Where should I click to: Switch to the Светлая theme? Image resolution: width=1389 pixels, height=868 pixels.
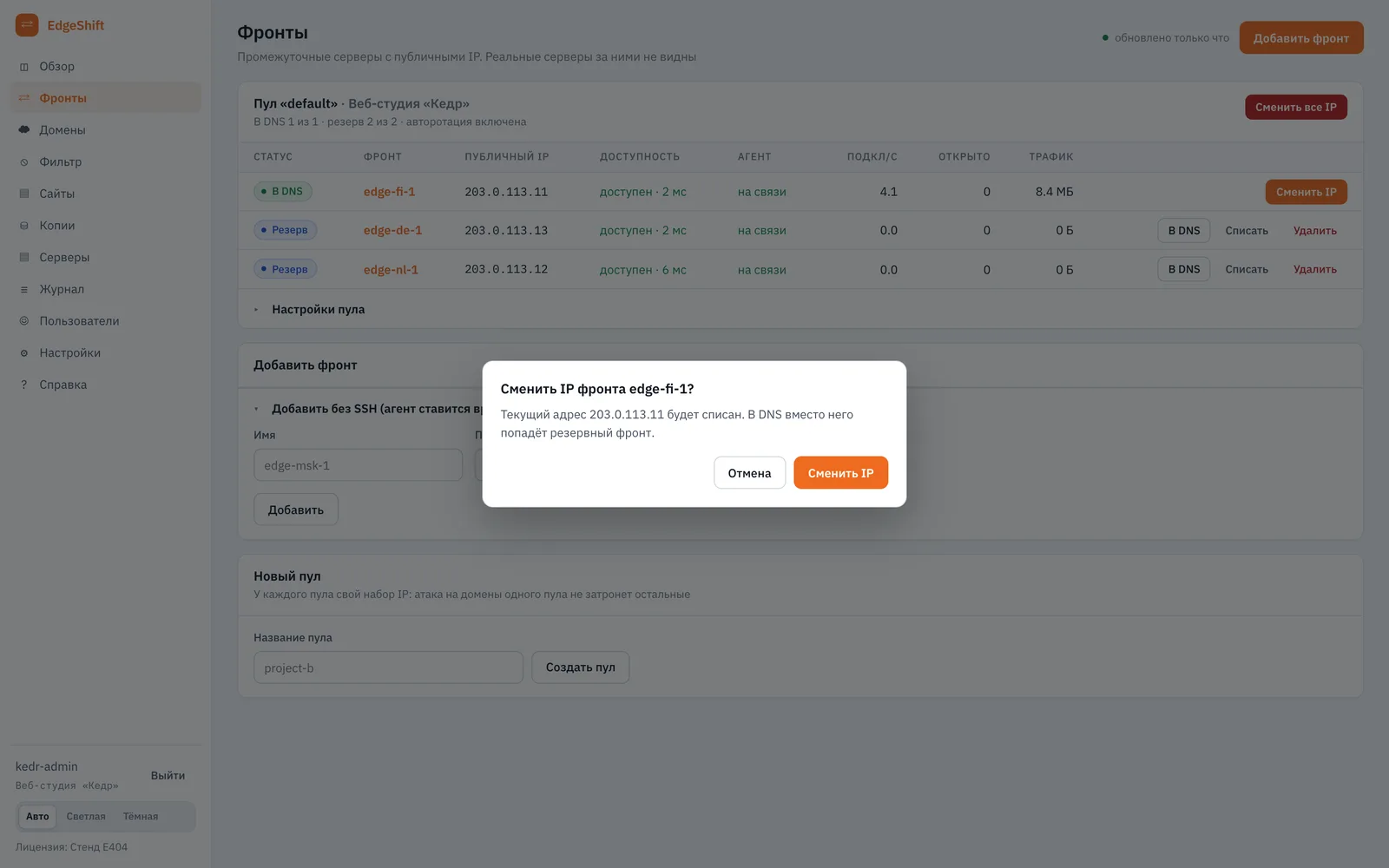(86, 817)
